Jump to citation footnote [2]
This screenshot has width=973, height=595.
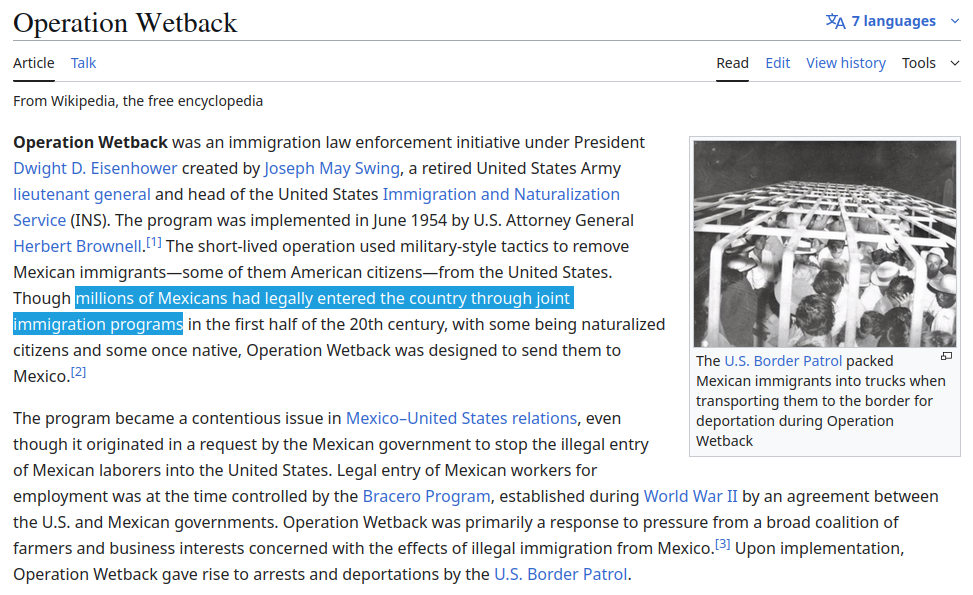coord(78,372)
